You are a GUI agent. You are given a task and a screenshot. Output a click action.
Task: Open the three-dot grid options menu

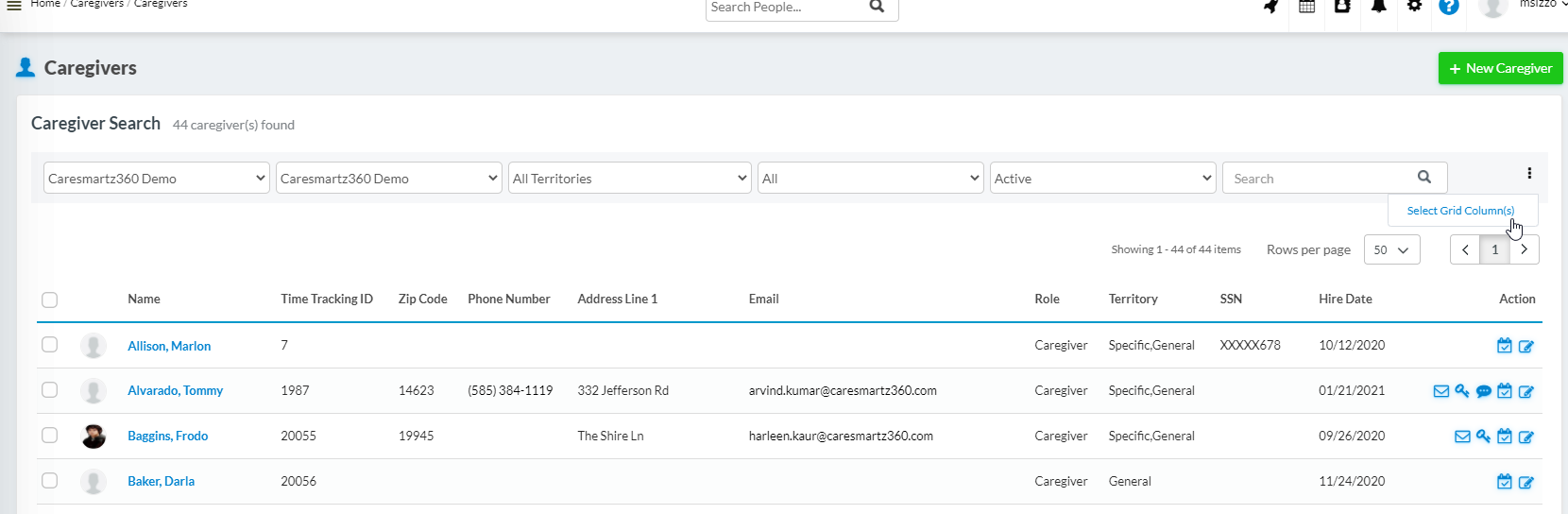1528,173
